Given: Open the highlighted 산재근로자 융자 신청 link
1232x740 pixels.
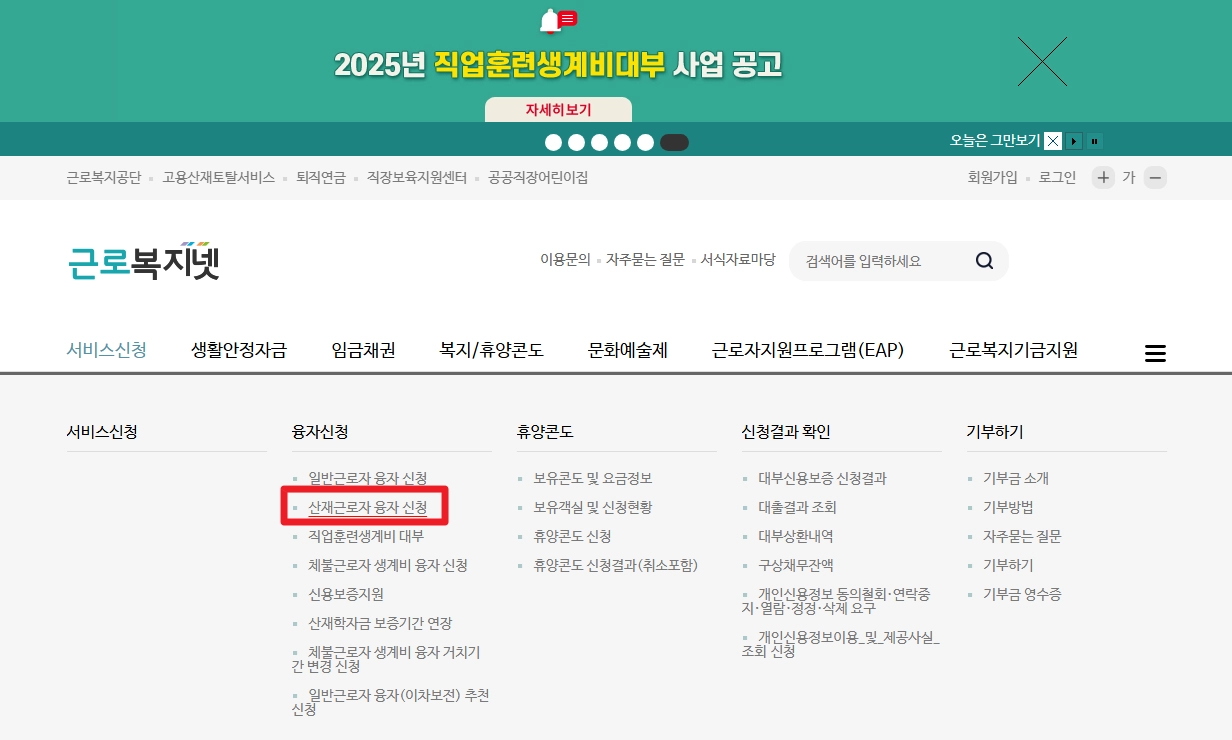Looking at the screenshot, I should coord(370,506).
